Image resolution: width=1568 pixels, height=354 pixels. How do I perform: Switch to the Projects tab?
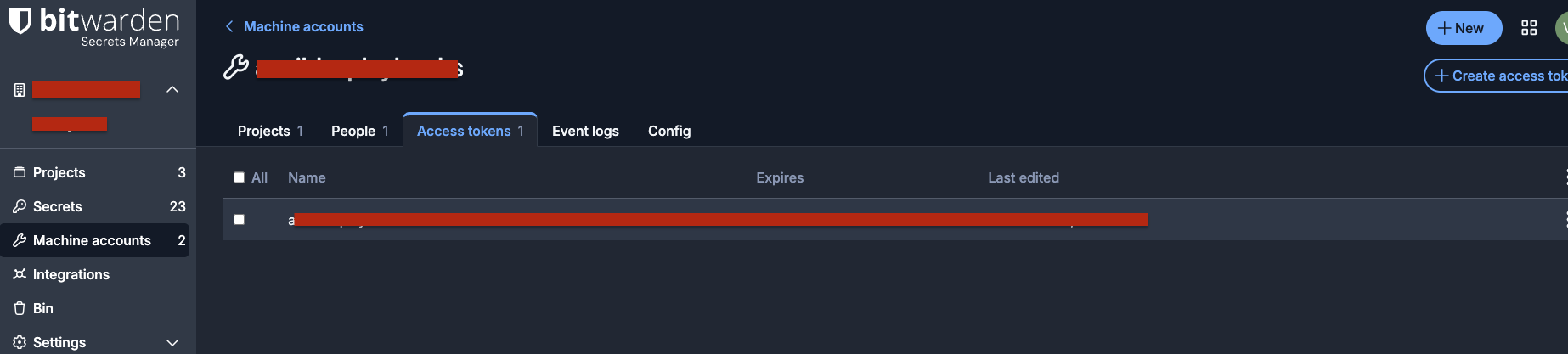tap(269, 131)
